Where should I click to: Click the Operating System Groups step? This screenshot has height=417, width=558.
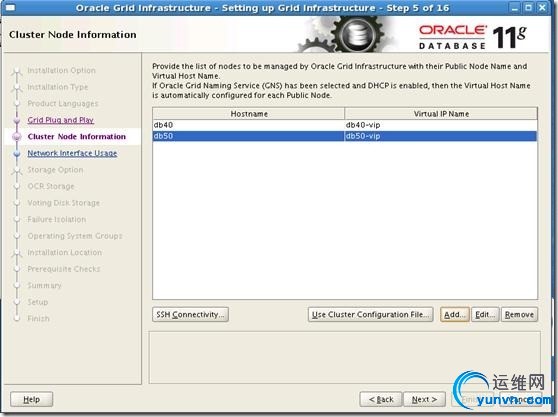(x=75, y=236)
